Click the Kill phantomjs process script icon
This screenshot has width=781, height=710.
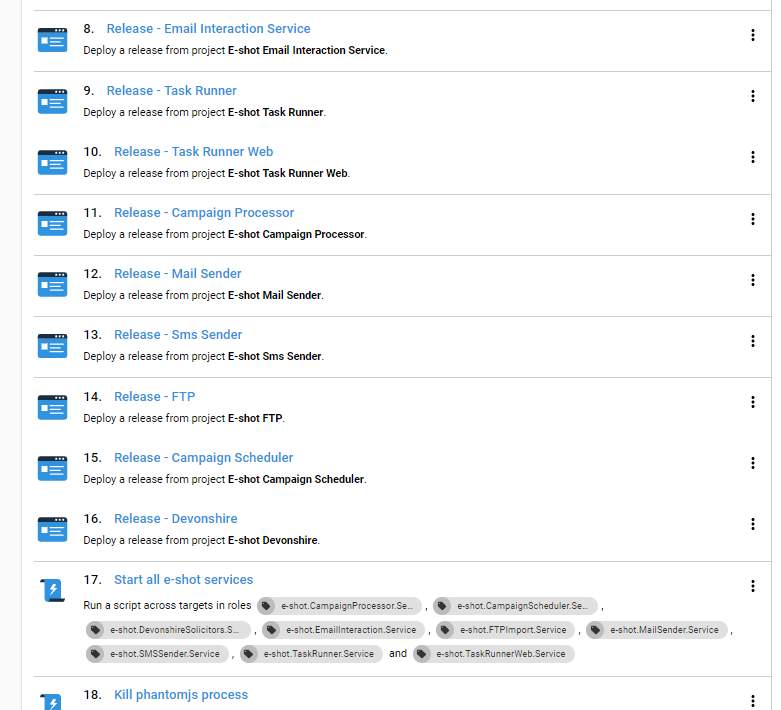52,700
